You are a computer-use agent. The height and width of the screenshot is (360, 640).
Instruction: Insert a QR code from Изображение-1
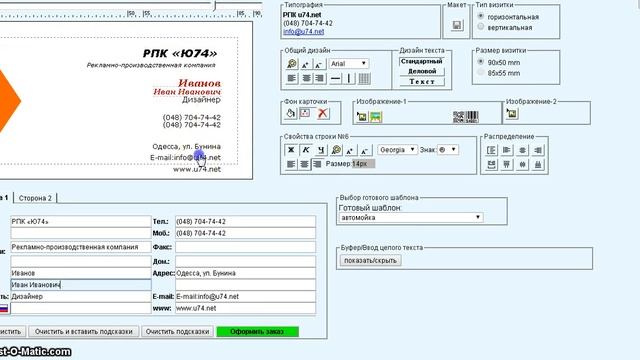tap(458, 117)
